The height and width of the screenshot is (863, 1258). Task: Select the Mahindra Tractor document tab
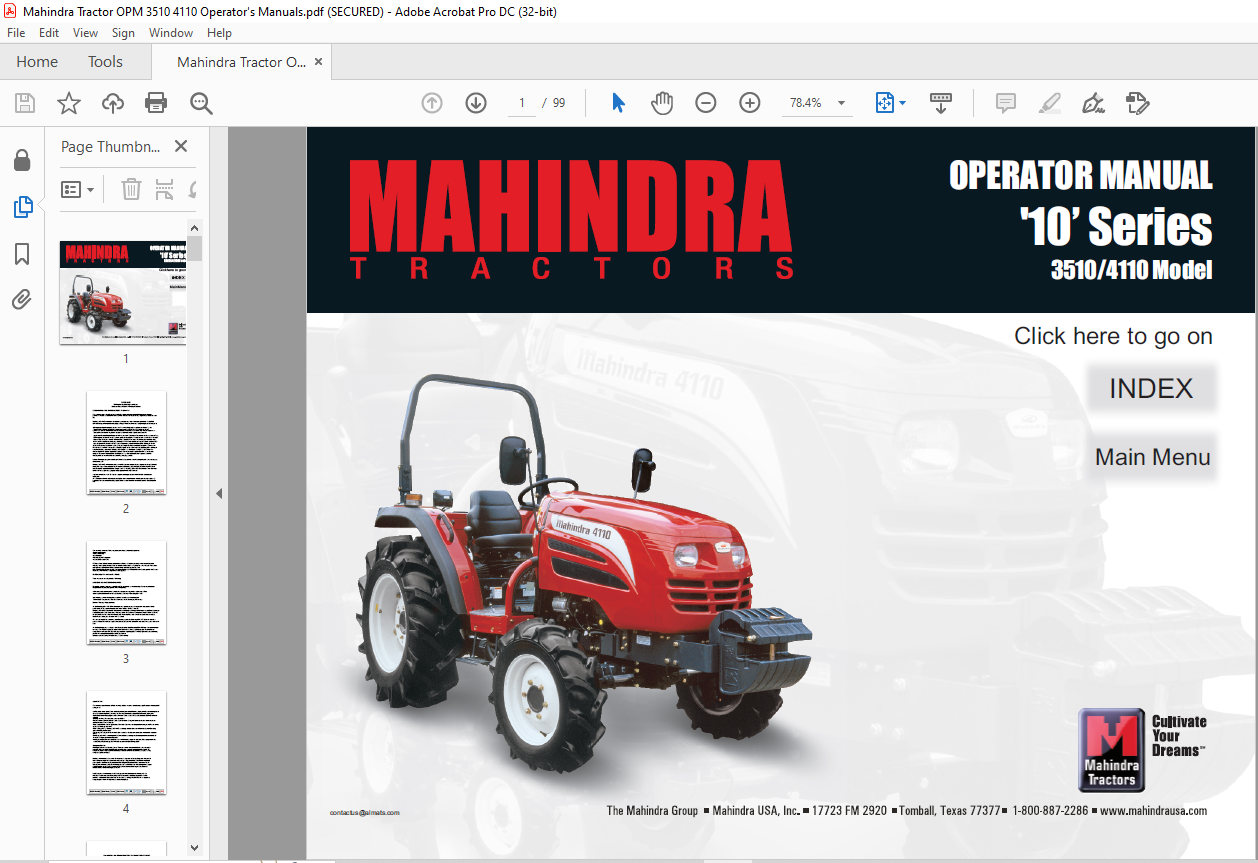pyautogui.click(x=241, y=62)
